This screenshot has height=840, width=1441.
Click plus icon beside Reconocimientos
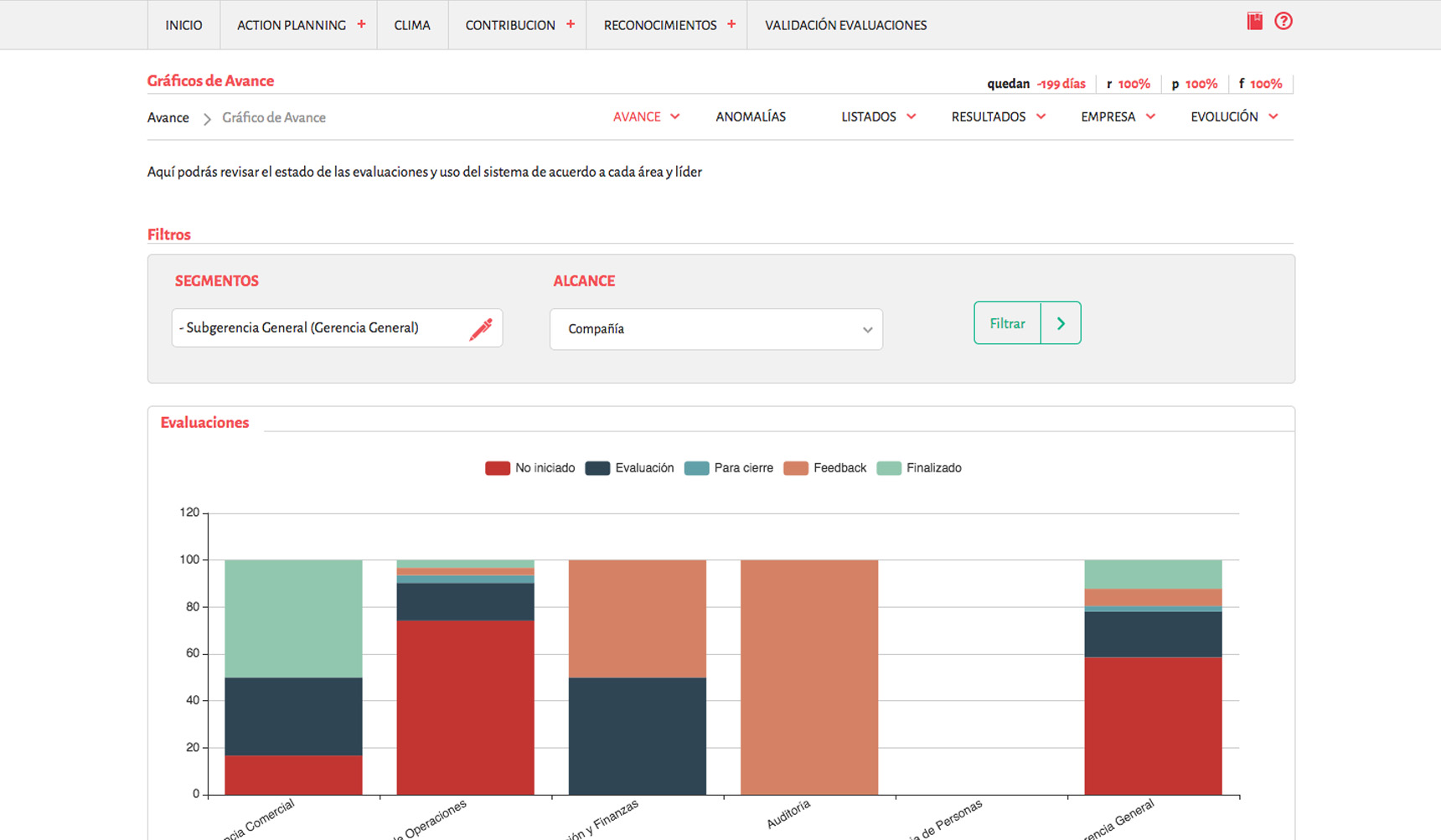(731, 24)
